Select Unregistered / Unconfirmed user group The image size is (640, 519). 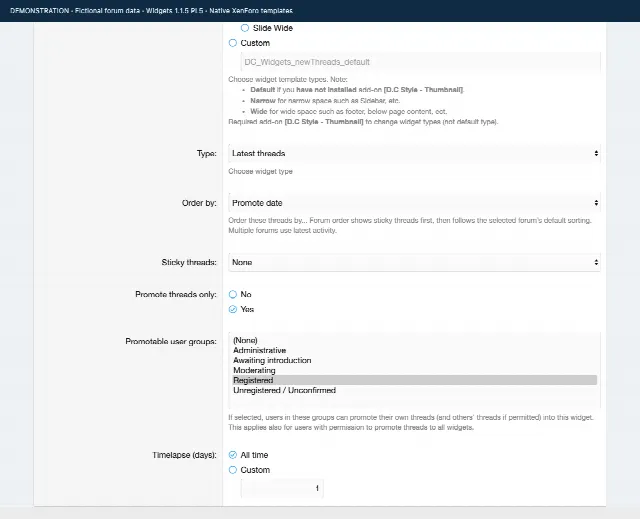point(415,390)
